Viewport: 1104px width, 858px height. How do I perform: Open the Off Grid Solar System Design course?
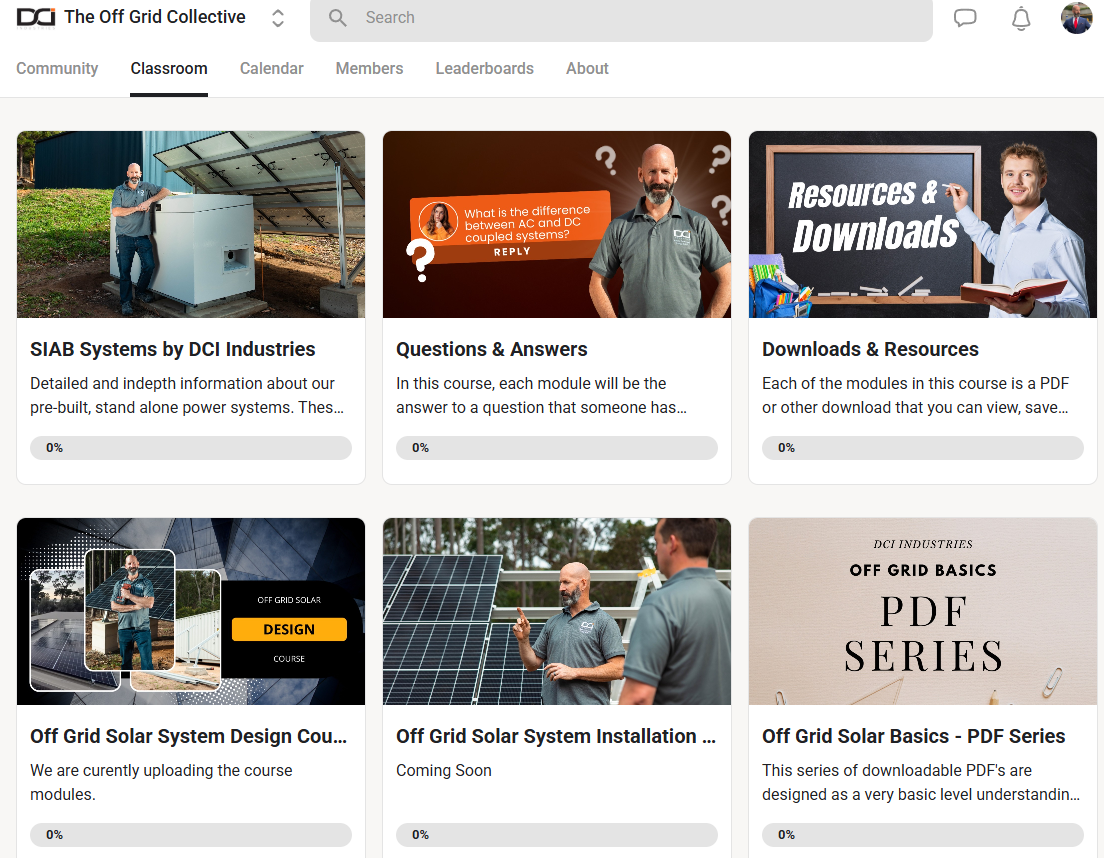pyautogui.click(x=188, y=736)
